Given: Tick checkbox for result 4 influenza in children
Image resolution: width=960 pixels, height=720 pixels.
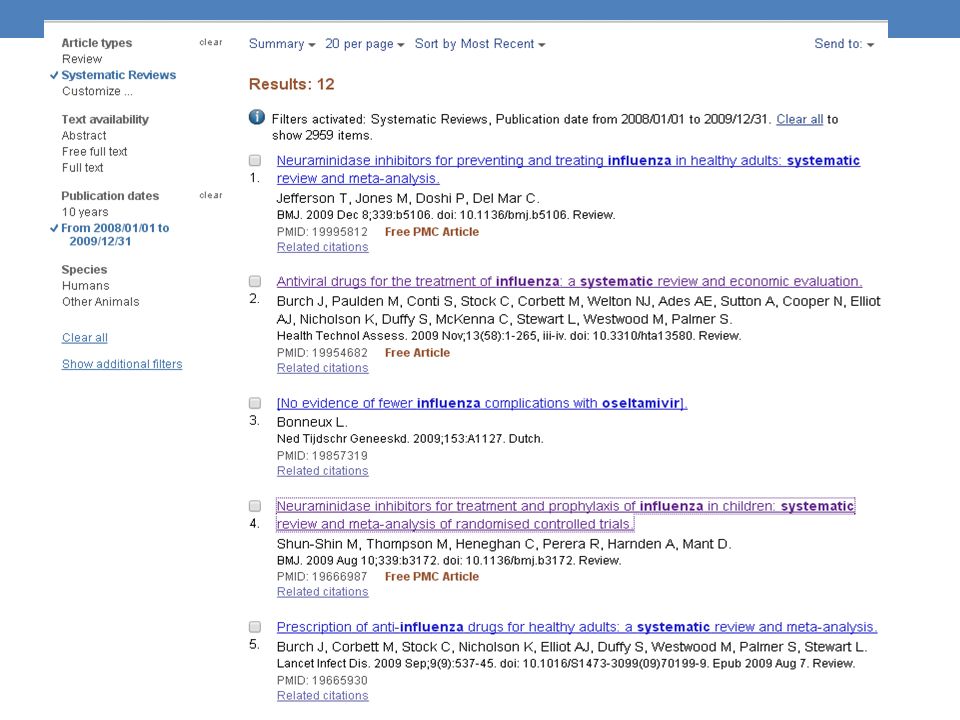Looking at the screenshot, I should tap(255, 506).
